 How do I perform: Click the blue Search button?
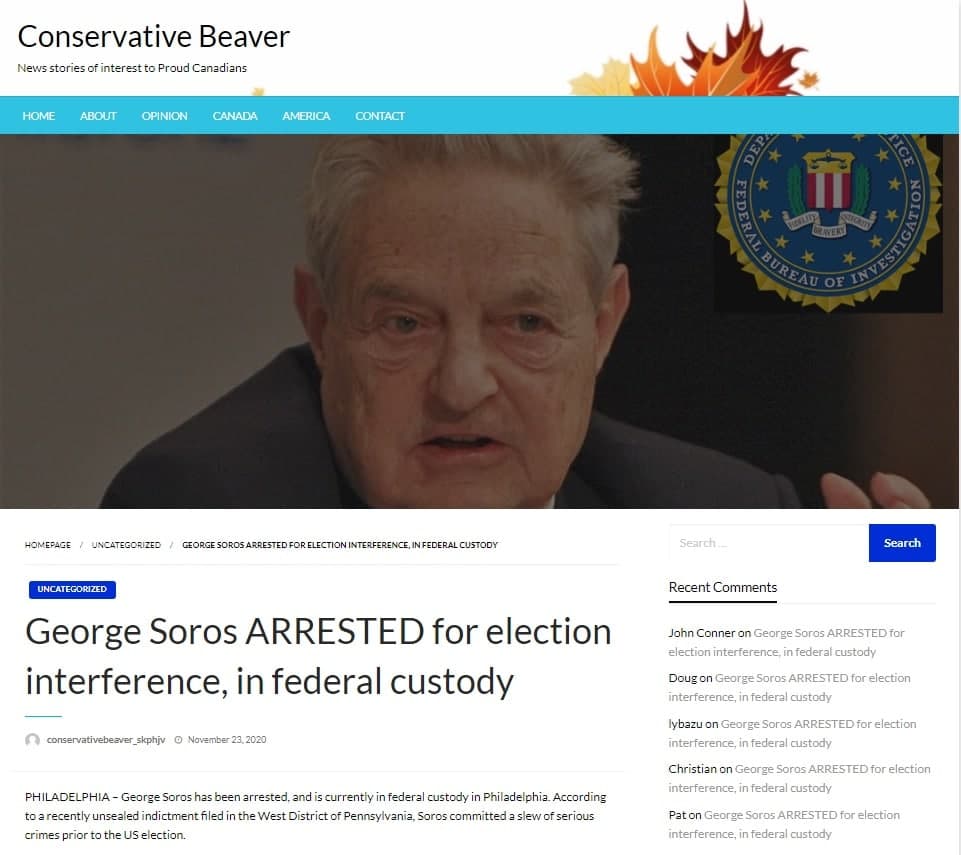click(902, 542)
